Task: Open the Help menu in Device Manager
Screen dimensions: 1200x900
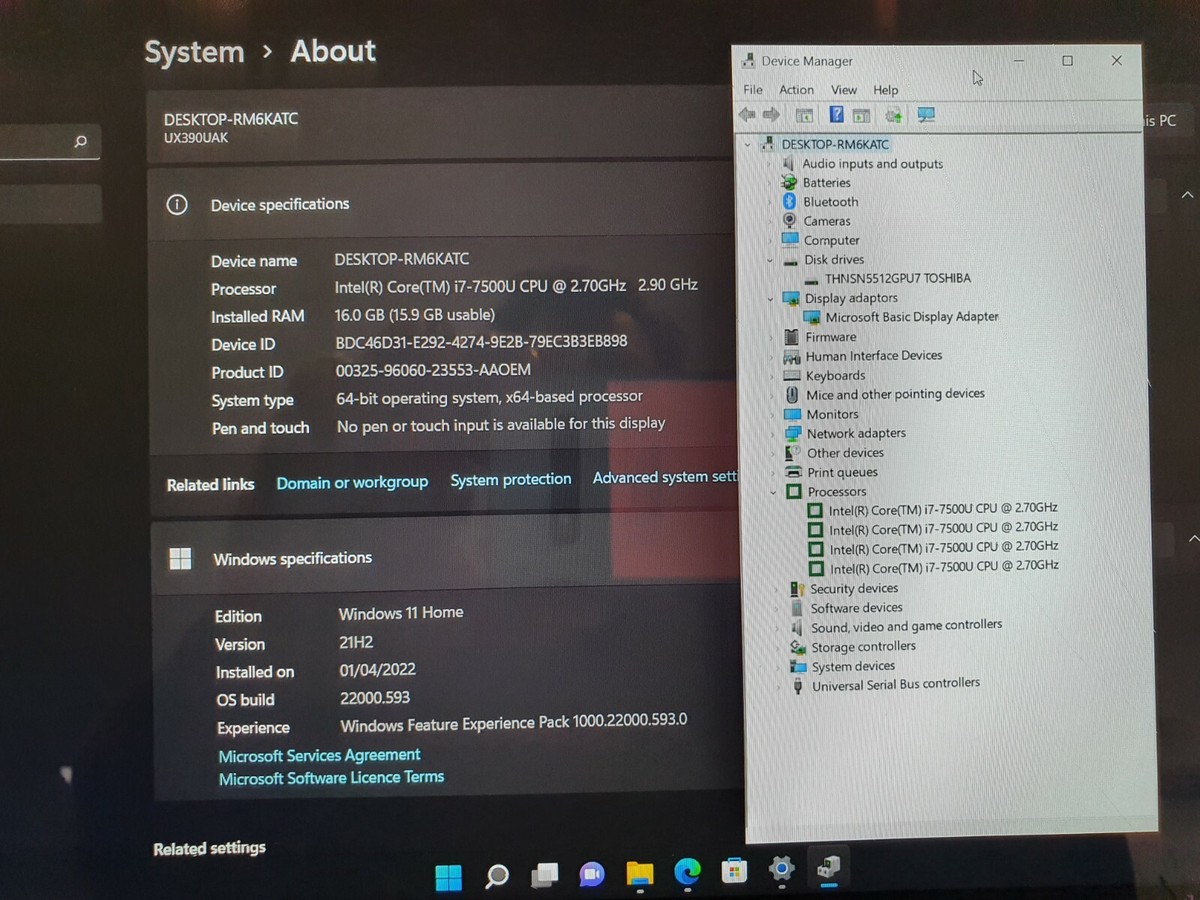Action: click(x=885, y=89)
